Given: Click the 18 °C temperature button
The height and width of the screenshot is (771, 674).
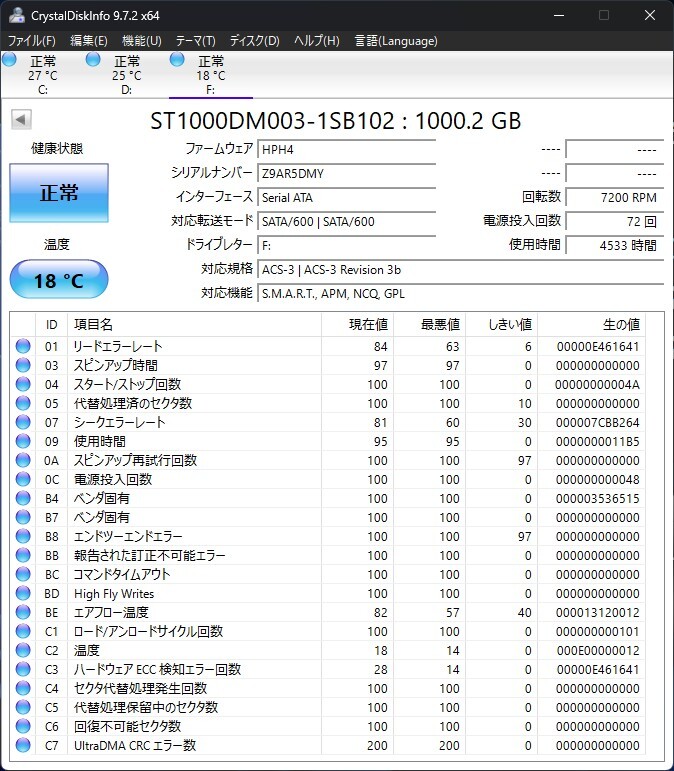Looking at the screenshot, I should (x=59, y=280).
